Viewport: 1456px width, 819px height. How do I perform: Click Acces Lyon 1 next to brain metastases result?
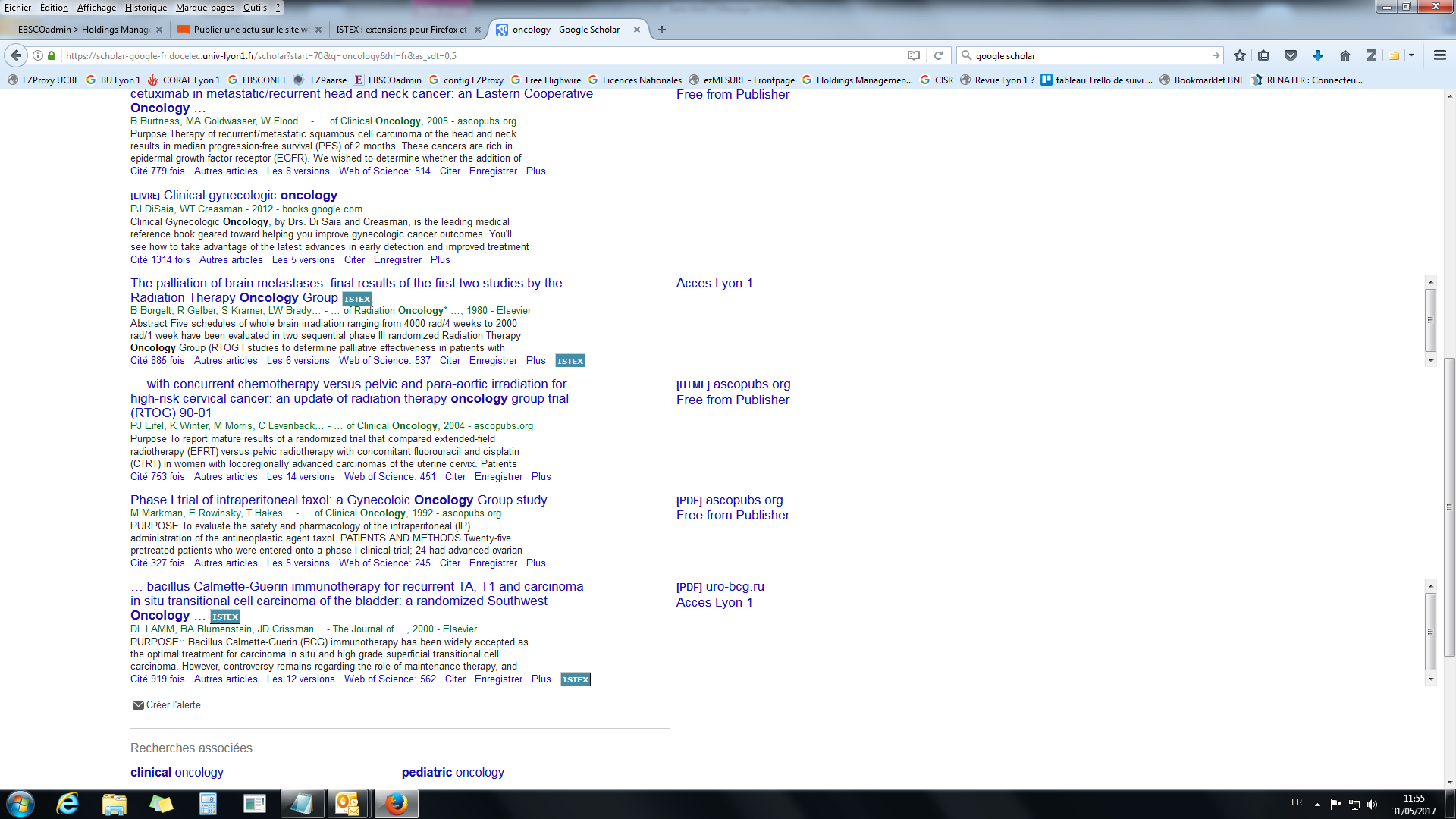(x=714, y=284)
